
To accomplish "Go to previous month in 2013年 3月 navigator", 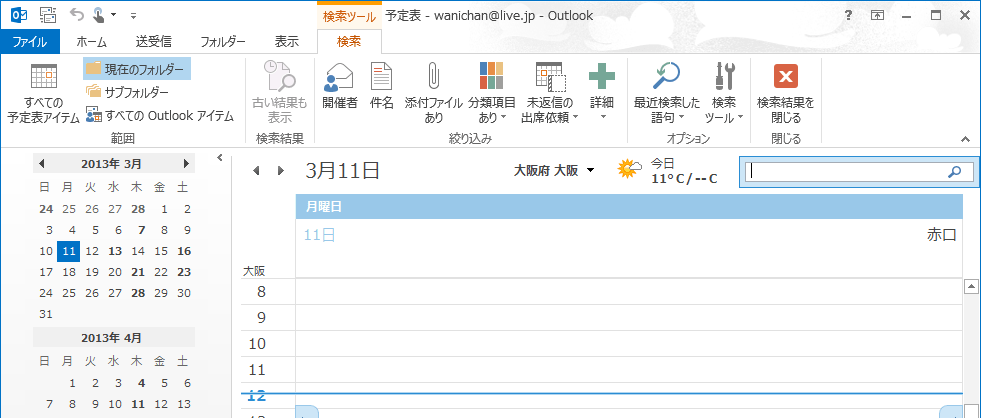I will [x=42, y=164].
